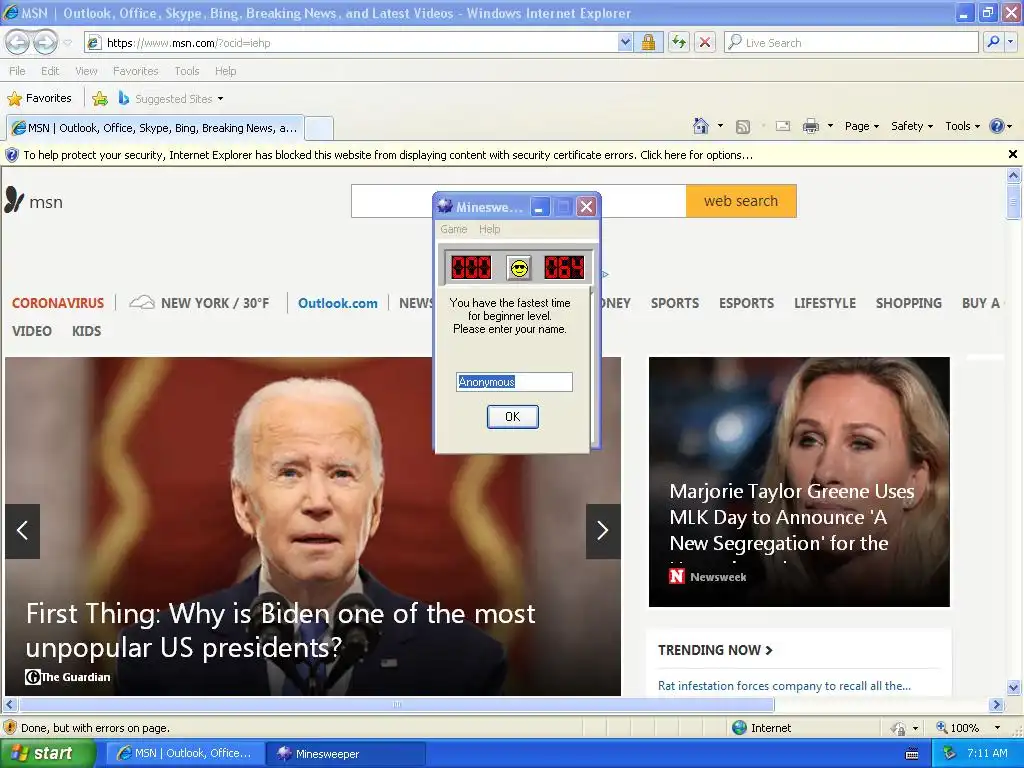
Task: Click the Windows start button
Action: pyautogui.click(x=48, y=754)
